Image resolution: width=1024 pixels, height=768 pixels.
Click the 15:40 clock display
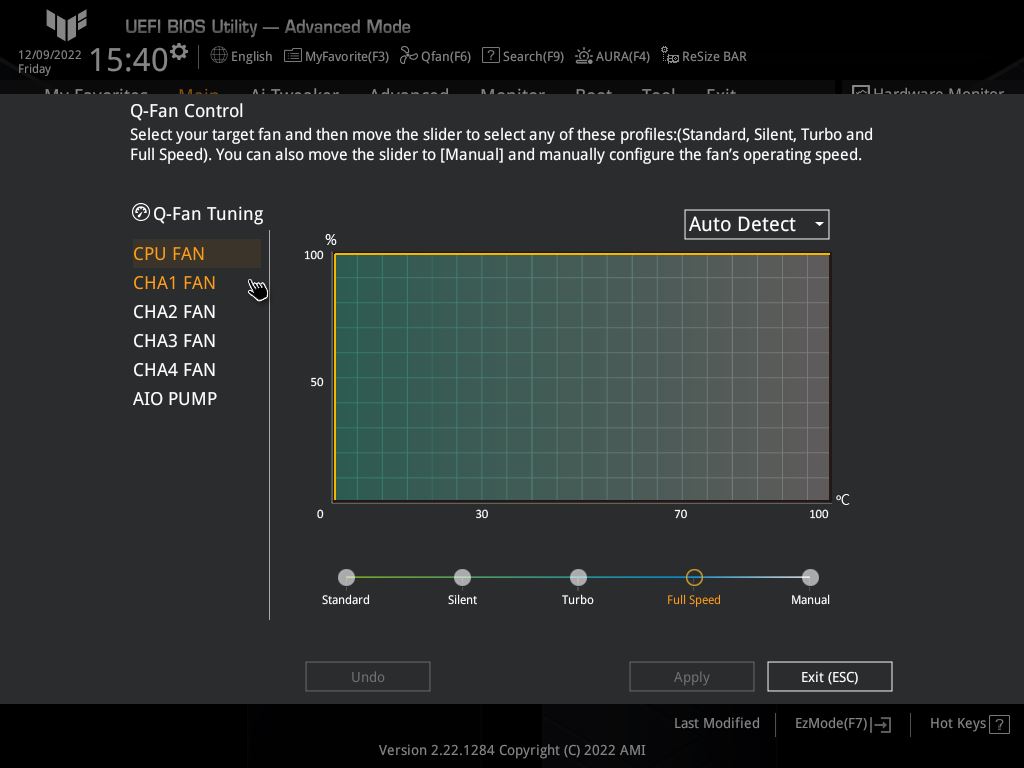pos(129,59)
